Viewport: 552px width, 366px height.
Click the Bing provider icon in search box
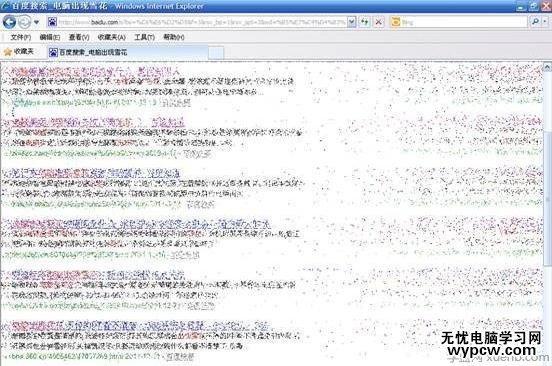point(396,22)
